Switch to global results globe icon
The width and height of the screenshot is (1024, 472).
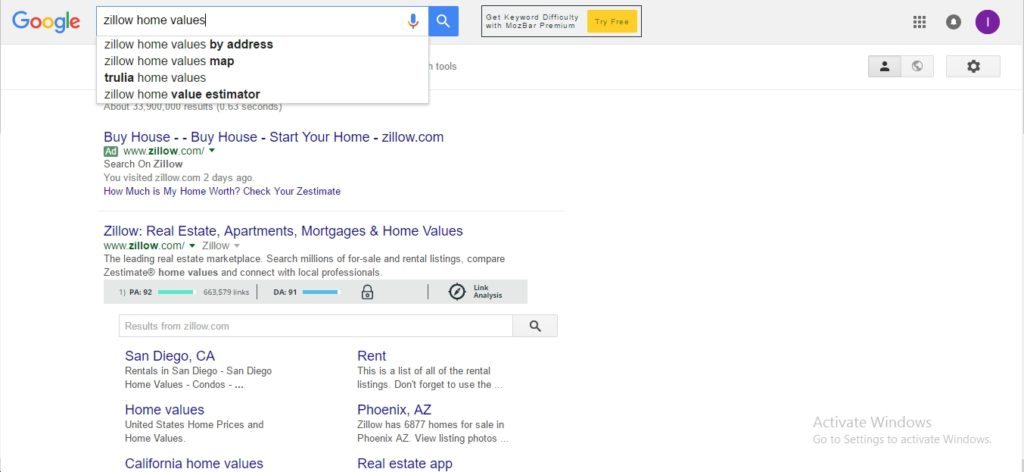(918, 66)
